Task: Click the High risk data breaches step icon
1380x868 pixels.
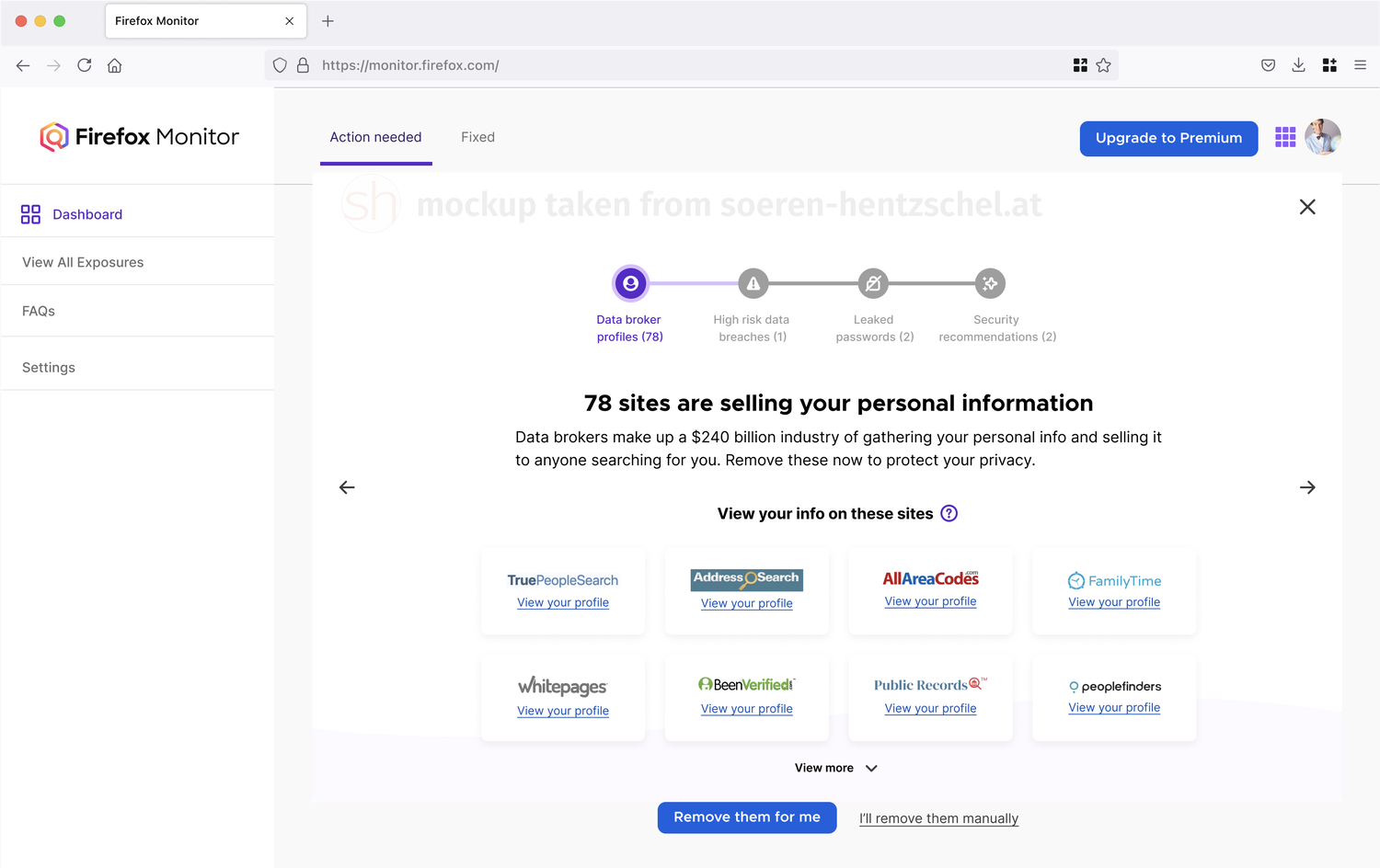Action: (753, 284)
